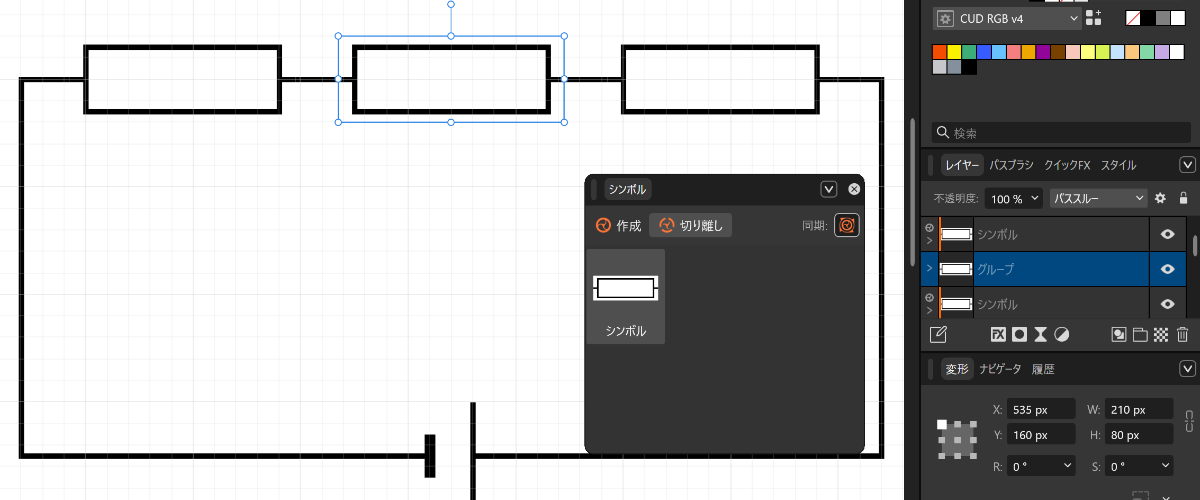Open the R: rotation dropdown
1200x500 pixels.
(1040, 466)
